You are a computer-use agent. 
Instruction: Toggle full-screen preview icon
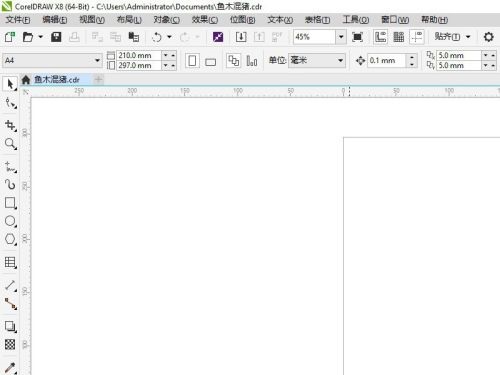pyautogui.click(x=357, y=37)
